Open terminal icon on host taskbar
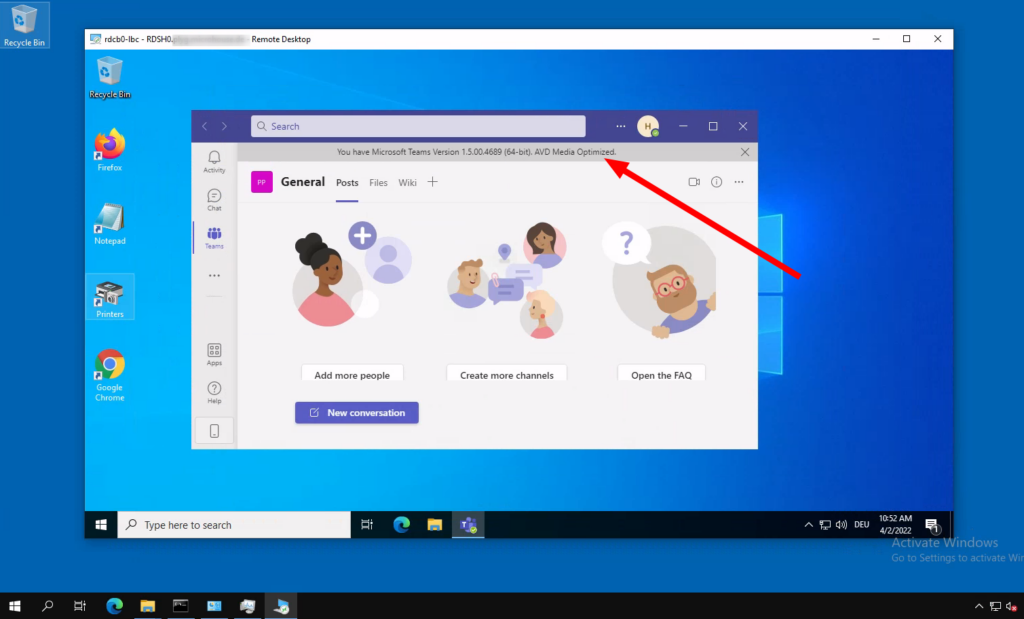The height and width of the screenshot is (619, 1024). 181,606
